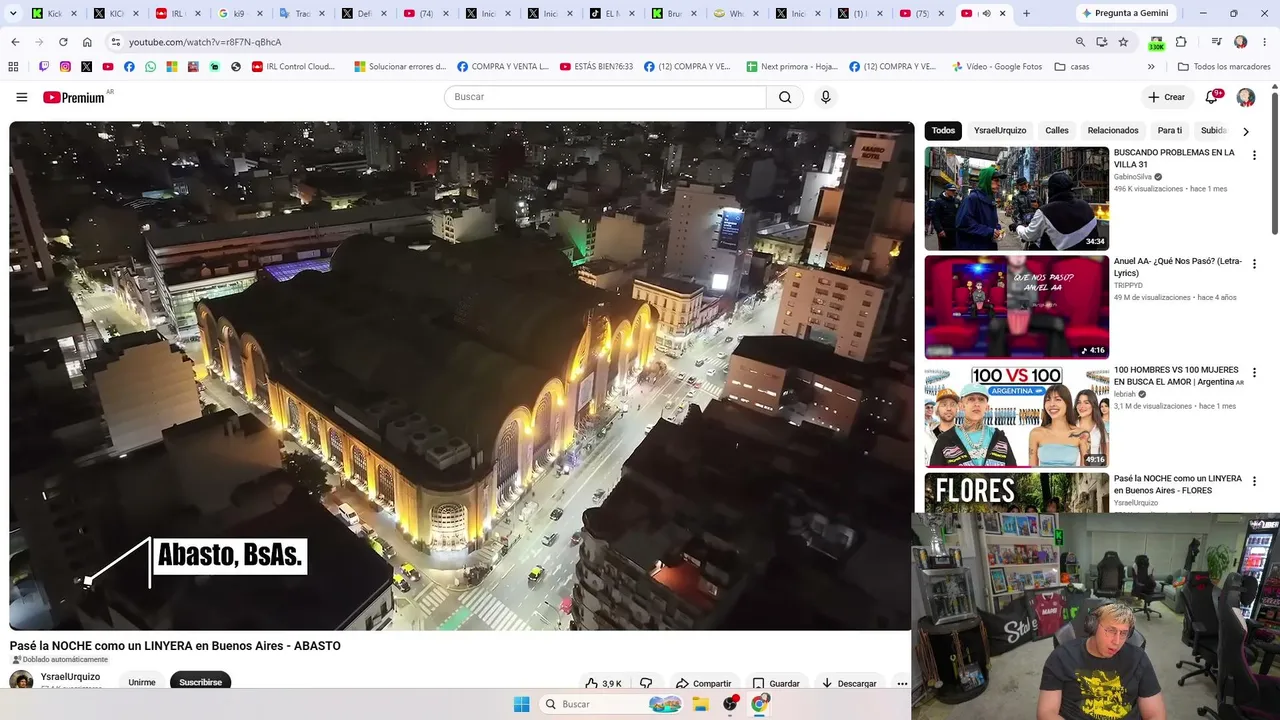Screen dimensions: 1280x720
Task: Open options for Anuel AA video
Action: tap(1254, 264)
